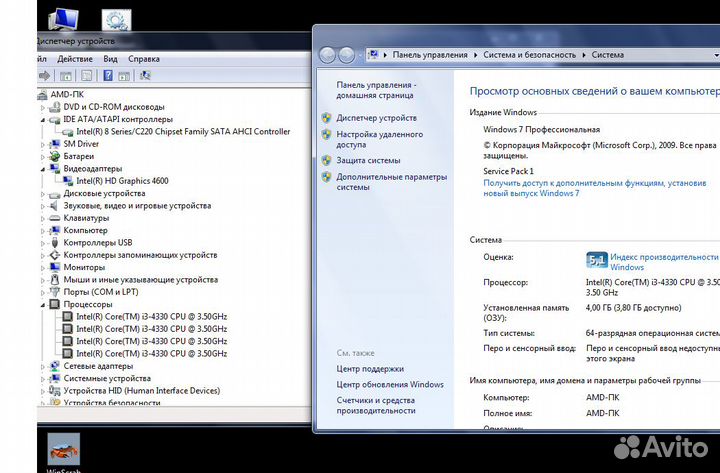The width and height of the screenshot is (720, 473).
Task: Click the computer desktop icon at top
Action: point(63,20)
